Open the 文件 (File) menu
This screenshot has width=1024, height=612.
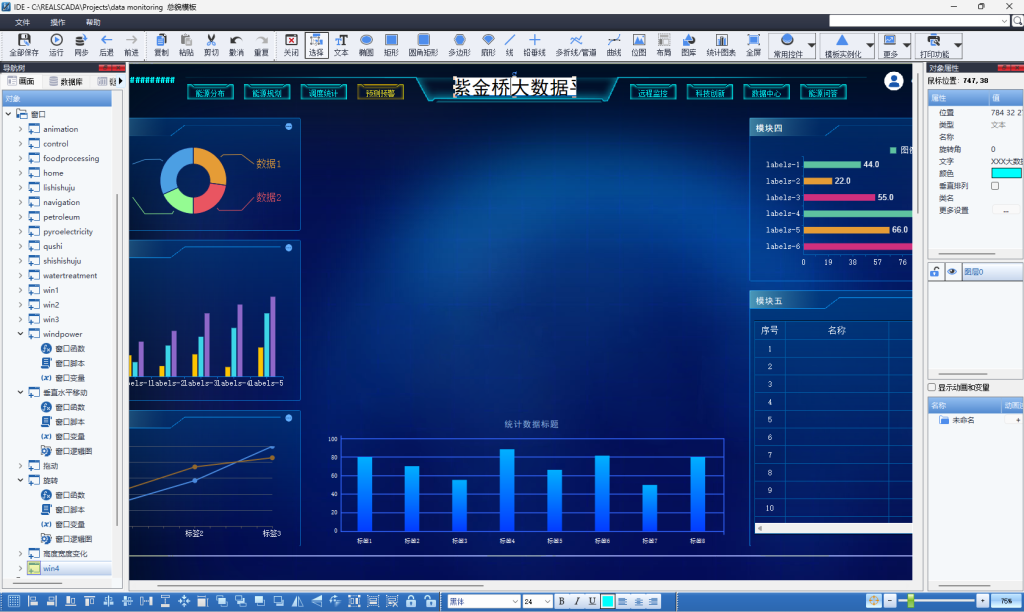point(23,21)
